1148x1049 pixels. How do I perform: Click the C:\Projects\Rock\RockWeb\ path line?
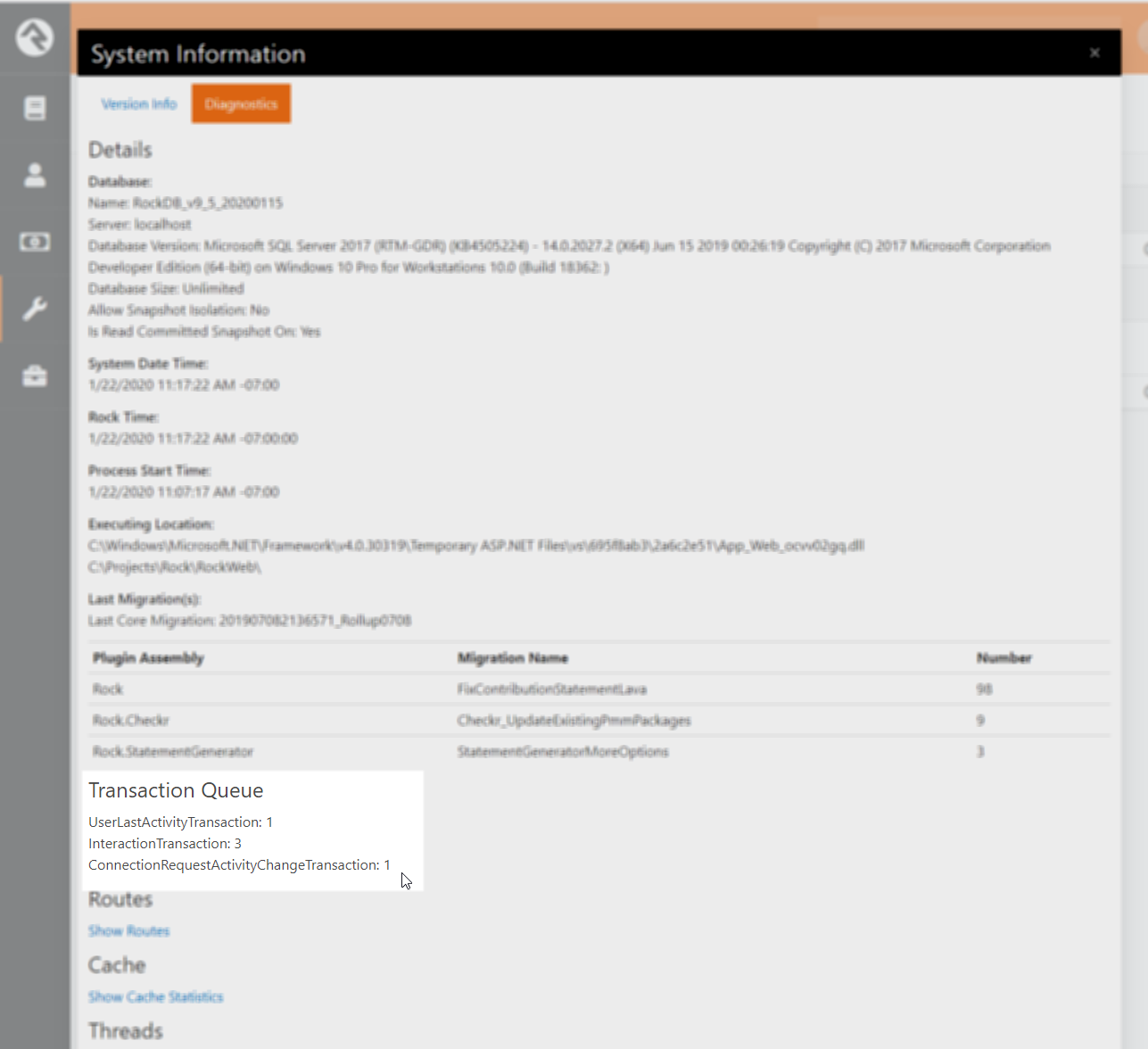coord(175,566)
